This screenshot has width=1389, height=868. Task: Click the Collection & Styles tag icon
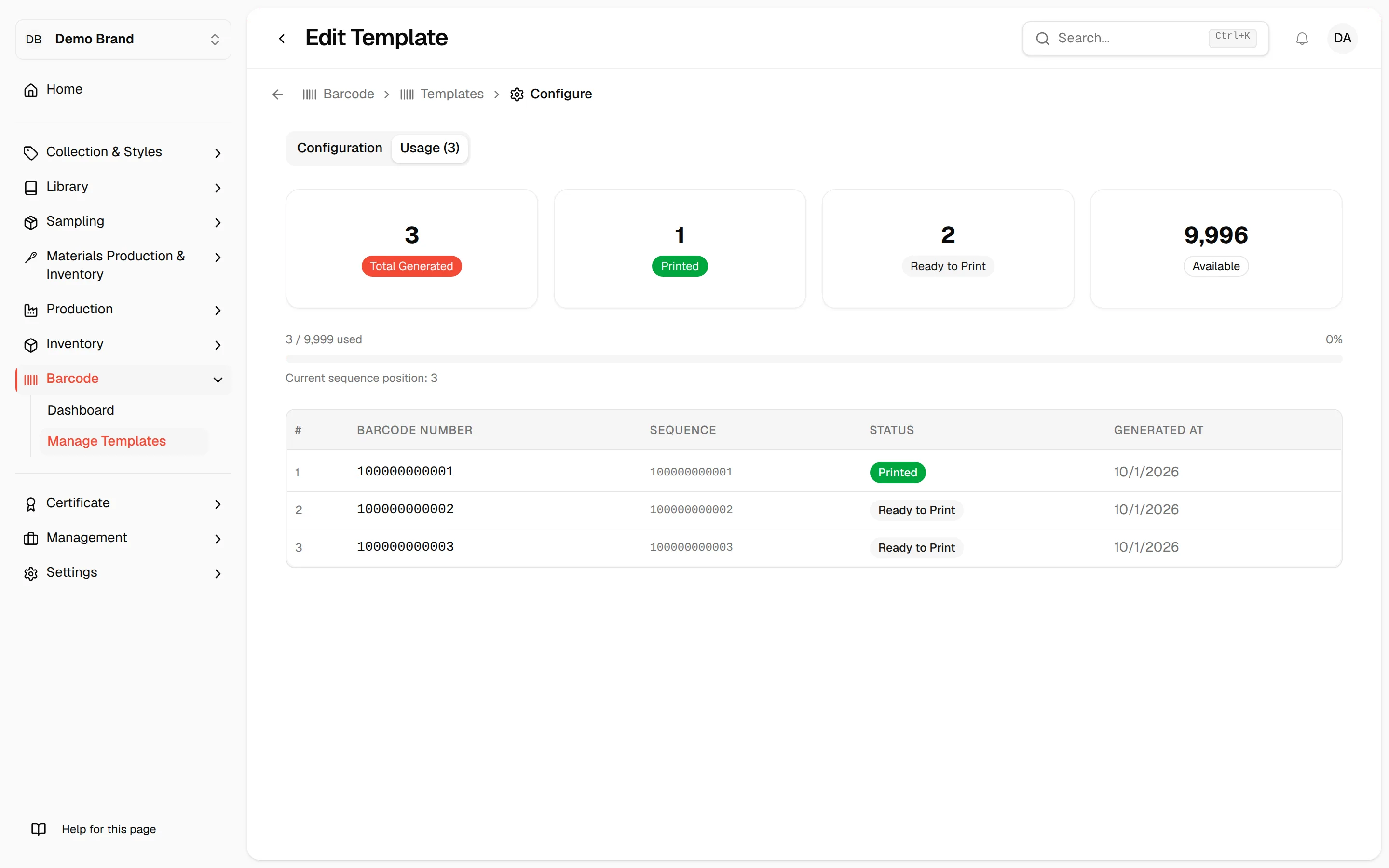[31, 153]
